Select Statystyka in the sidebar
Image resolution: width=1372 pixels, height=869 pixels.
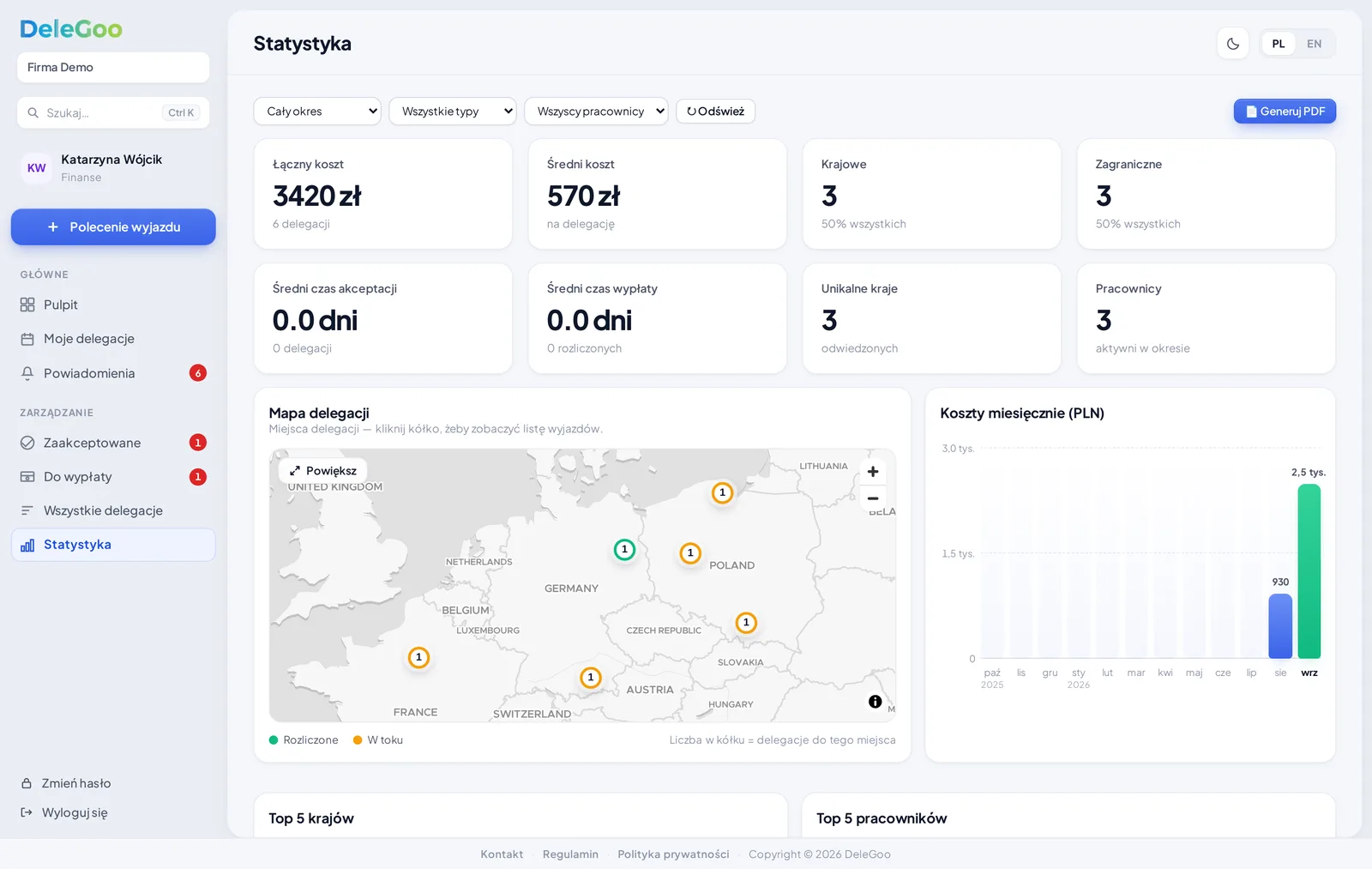(113, 545)
